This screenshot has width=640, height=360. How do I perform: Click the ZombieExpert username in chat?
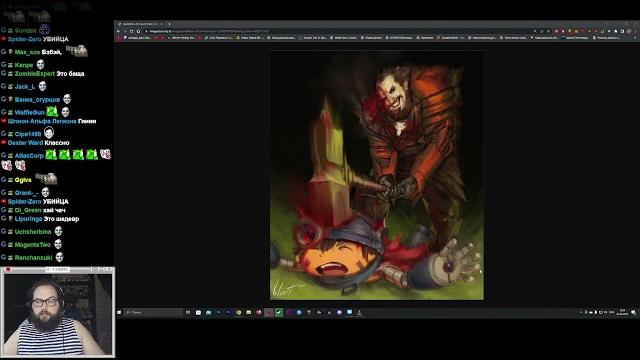(35, 74)
